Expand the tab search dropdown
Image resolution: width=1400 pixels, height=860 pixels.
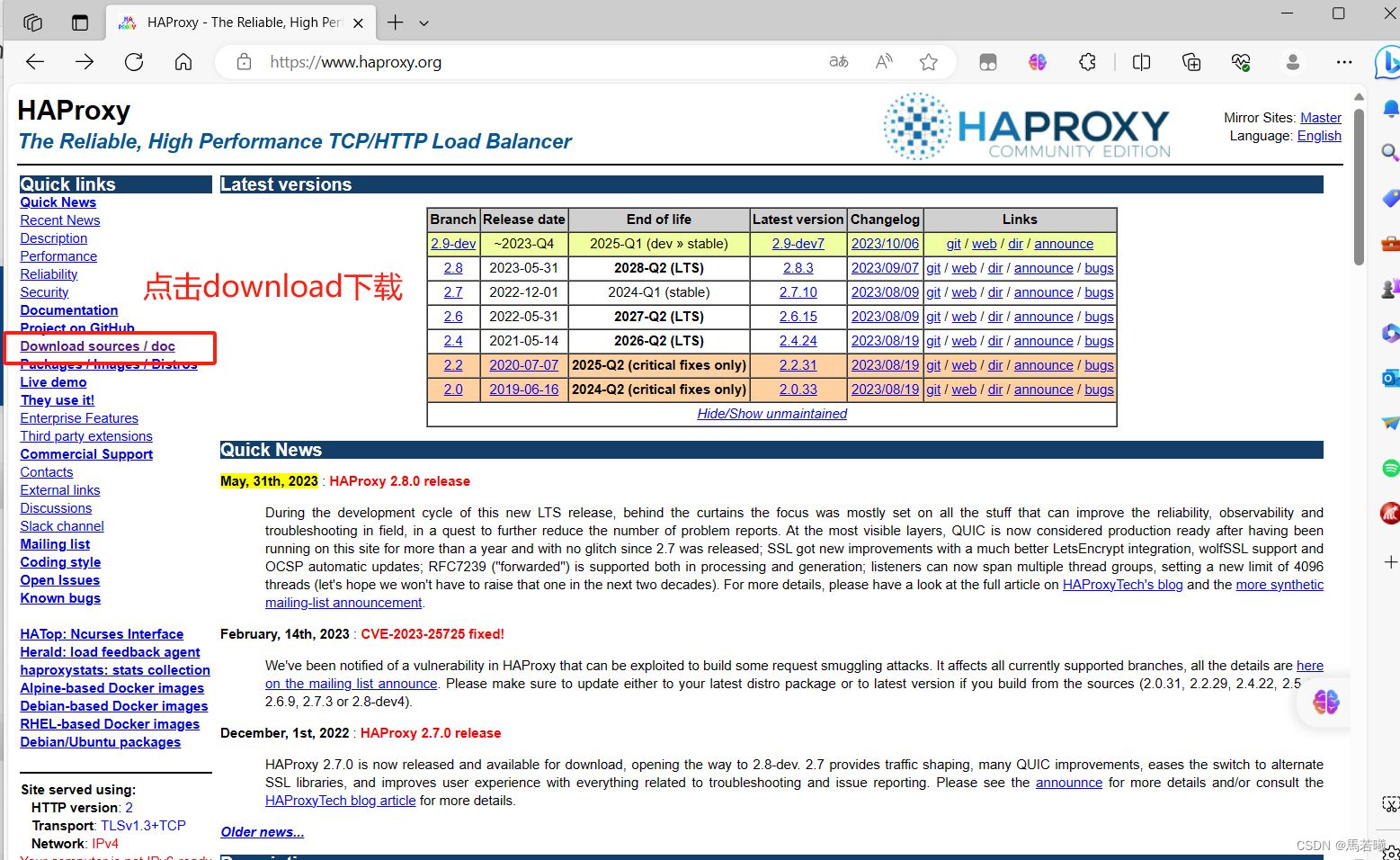click(x=424, y=23)
